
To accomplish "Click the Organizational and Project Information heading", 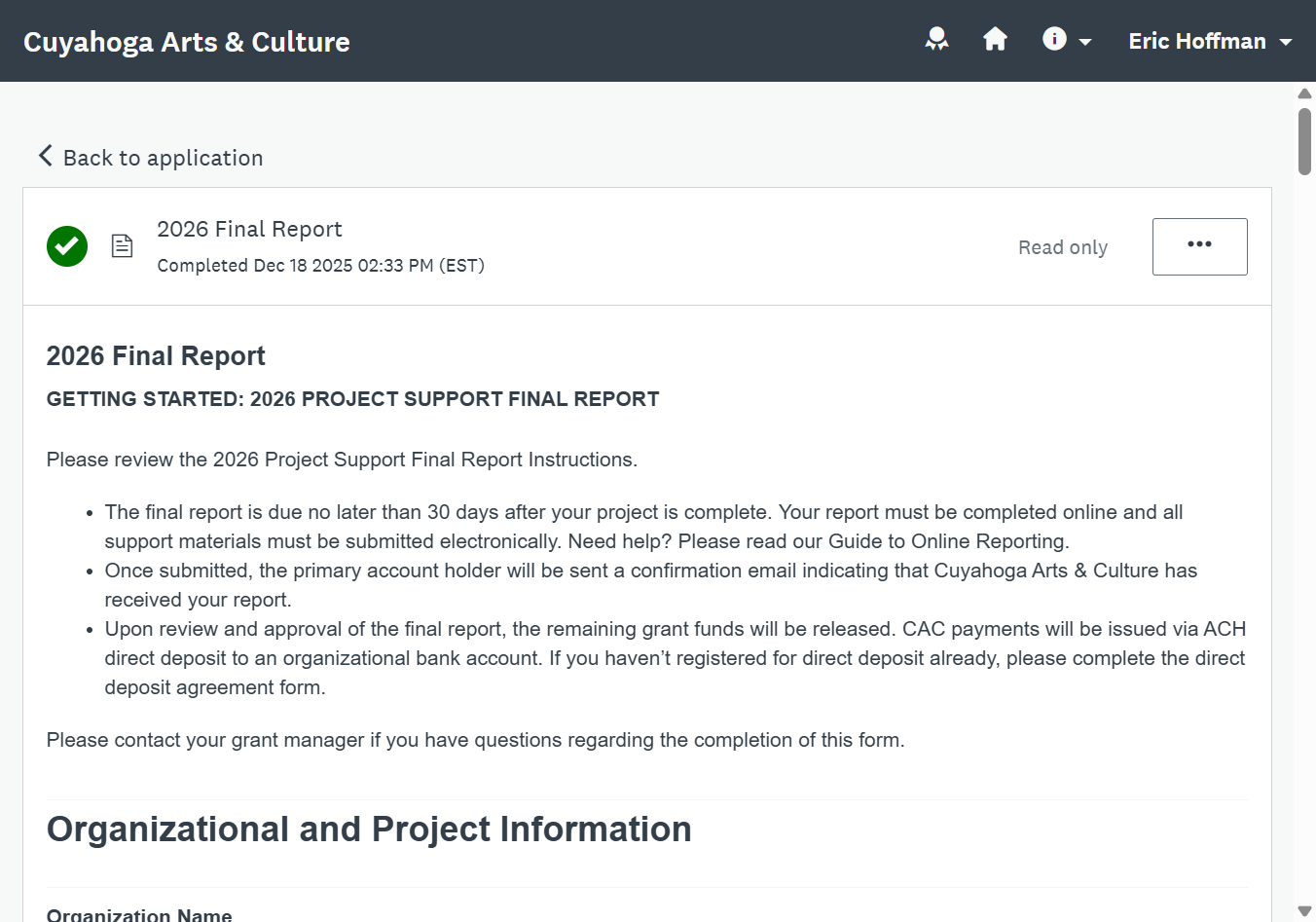I will (369, 829).
